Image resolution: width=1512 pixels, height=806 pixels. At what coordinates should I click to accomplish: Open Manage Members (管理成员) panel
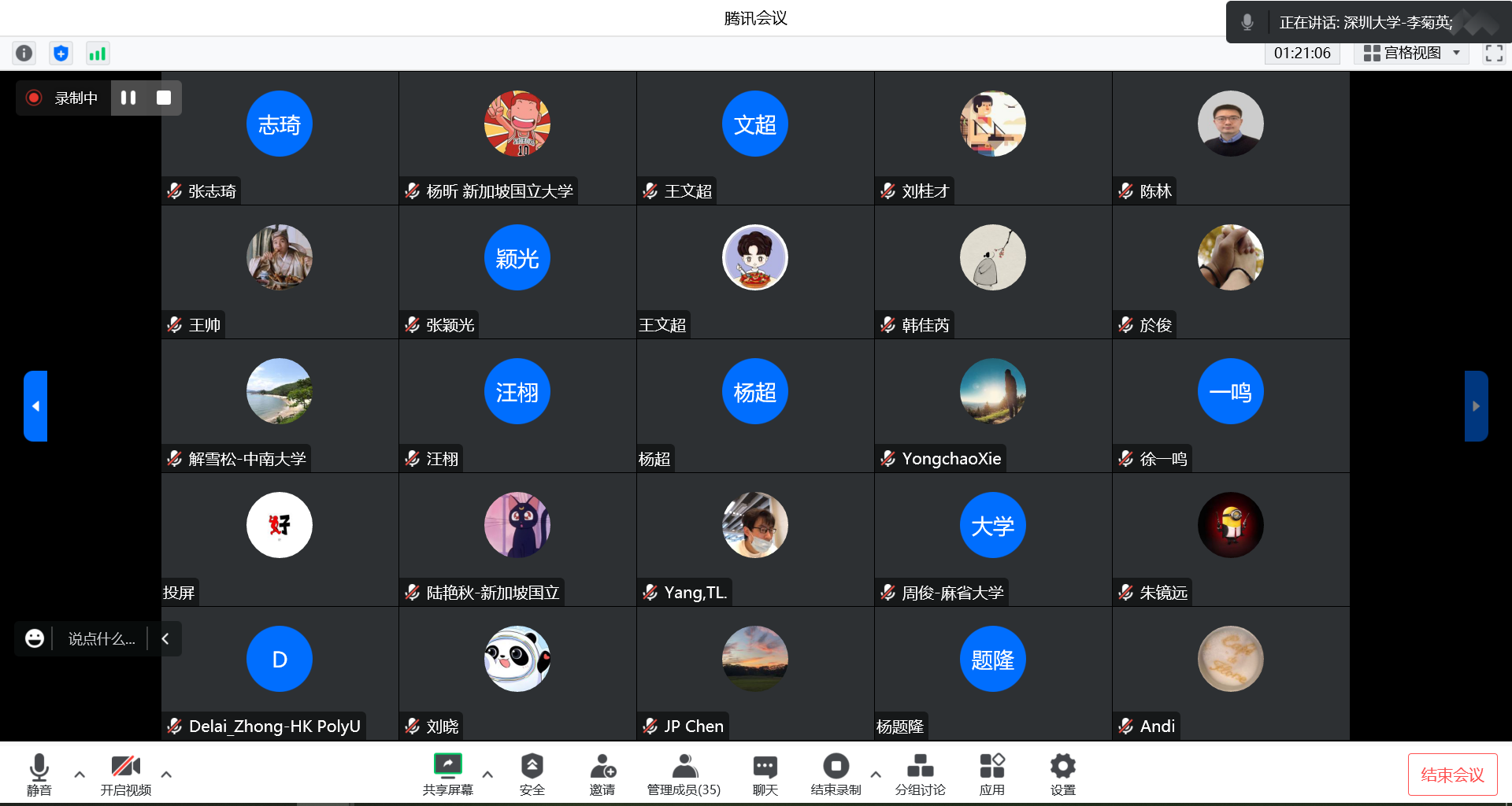click(x=684, y=775)
